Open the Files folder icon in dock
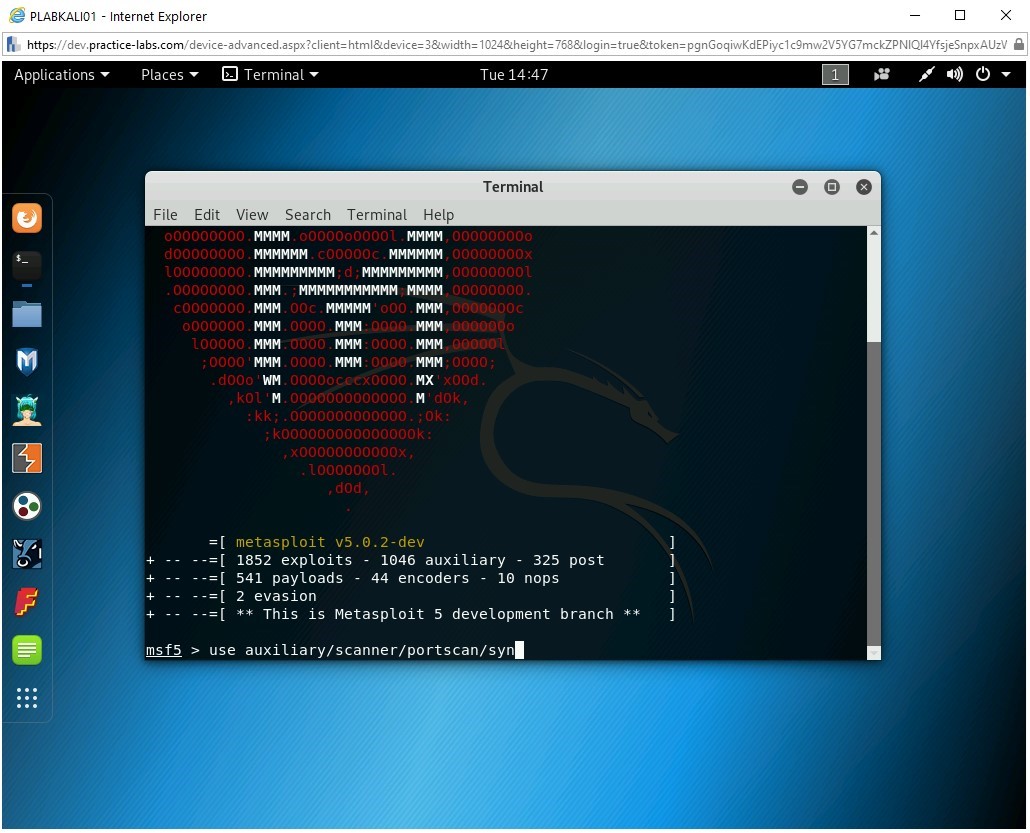1030x833 pixels. [27, 314]
